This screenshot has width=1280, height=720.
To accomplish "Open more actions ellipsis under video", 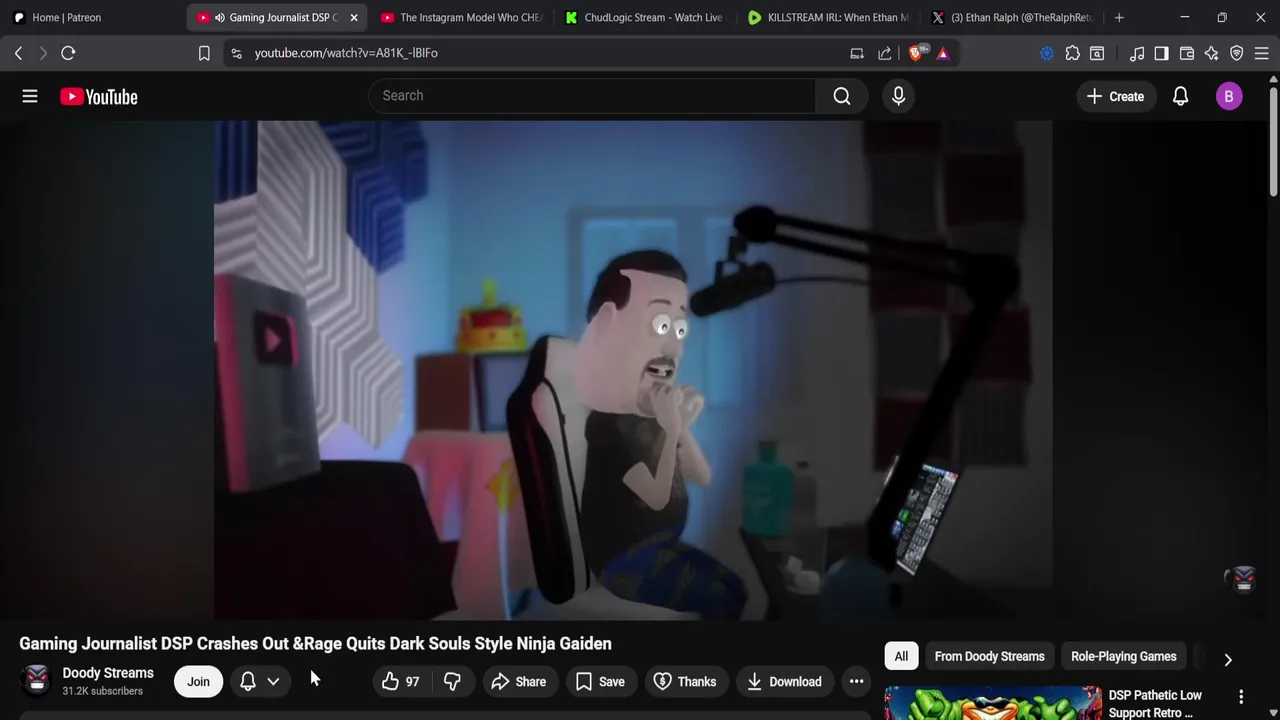I will (856, 682).
